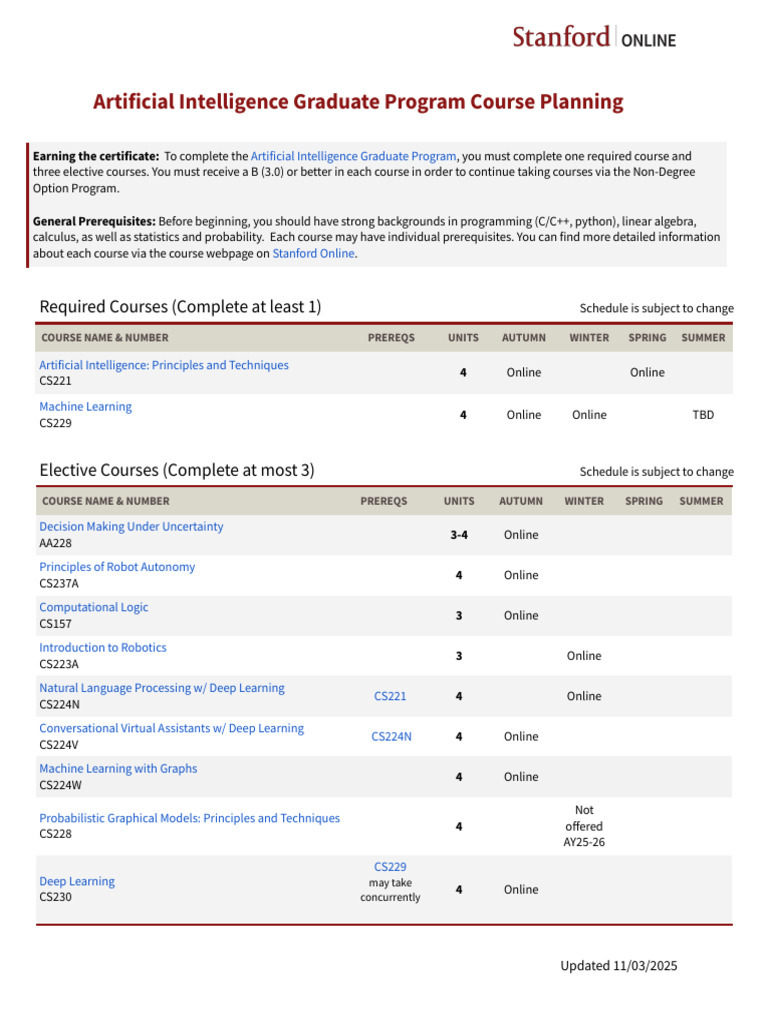The image size is (768, 1024).
Task: Click the Autumn Online cell for Deep Learning
Action: 521,889
